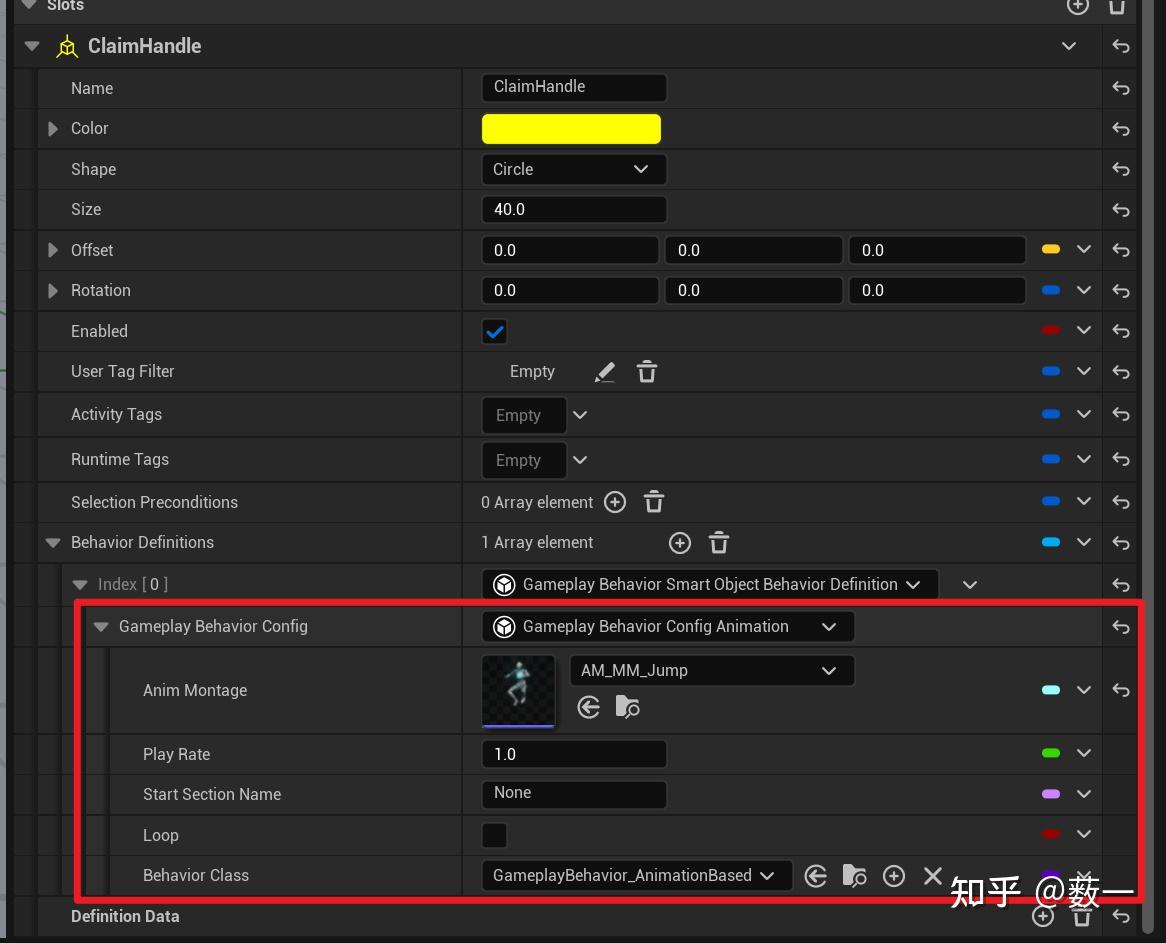Open the AM_MM_Jump montage dropdown

tap(712, 670)
